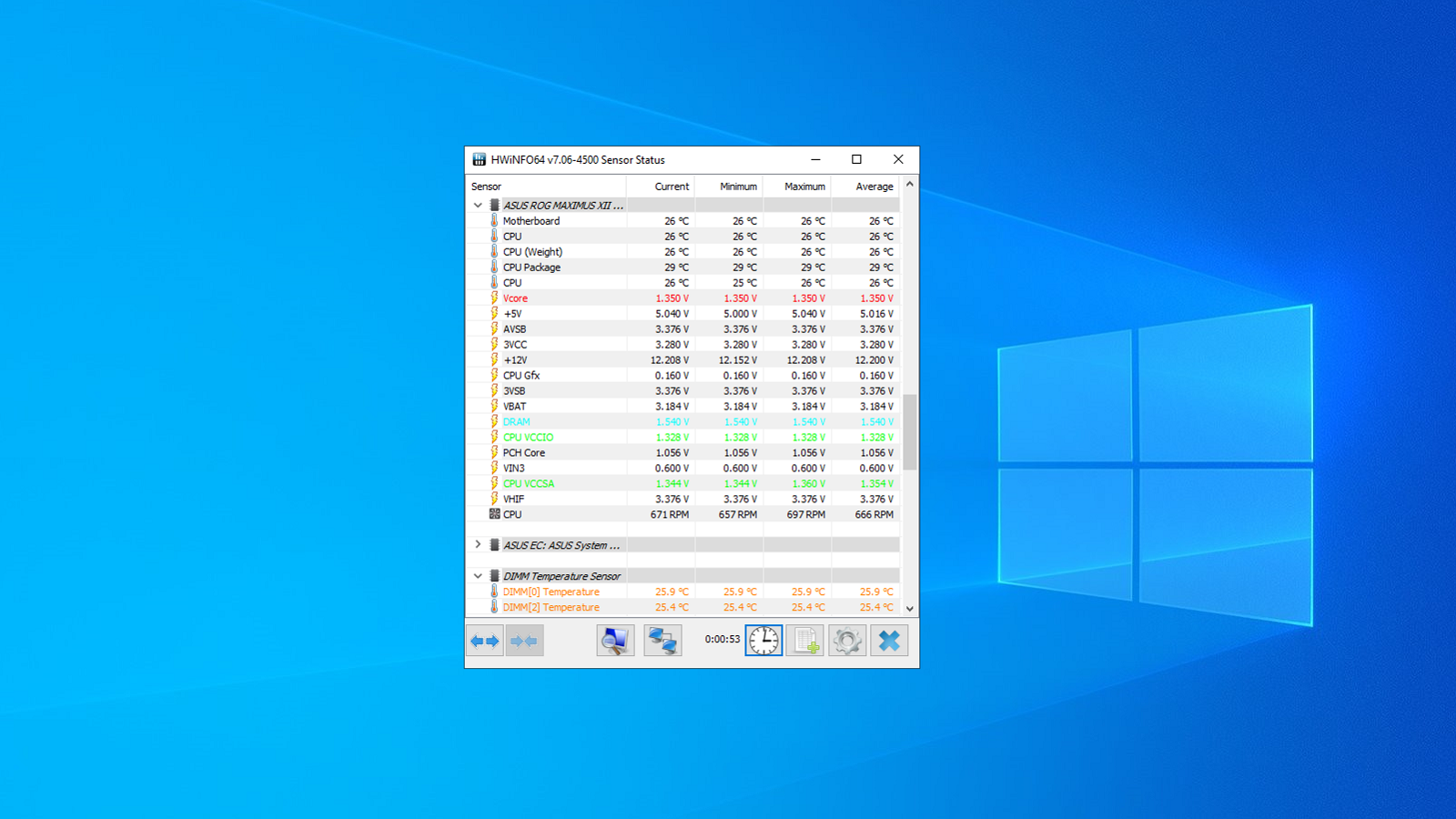The height and width of the screenshot is (819, 1456).
Task: Click the lightning icon on Vcore row
Action: 495,298
